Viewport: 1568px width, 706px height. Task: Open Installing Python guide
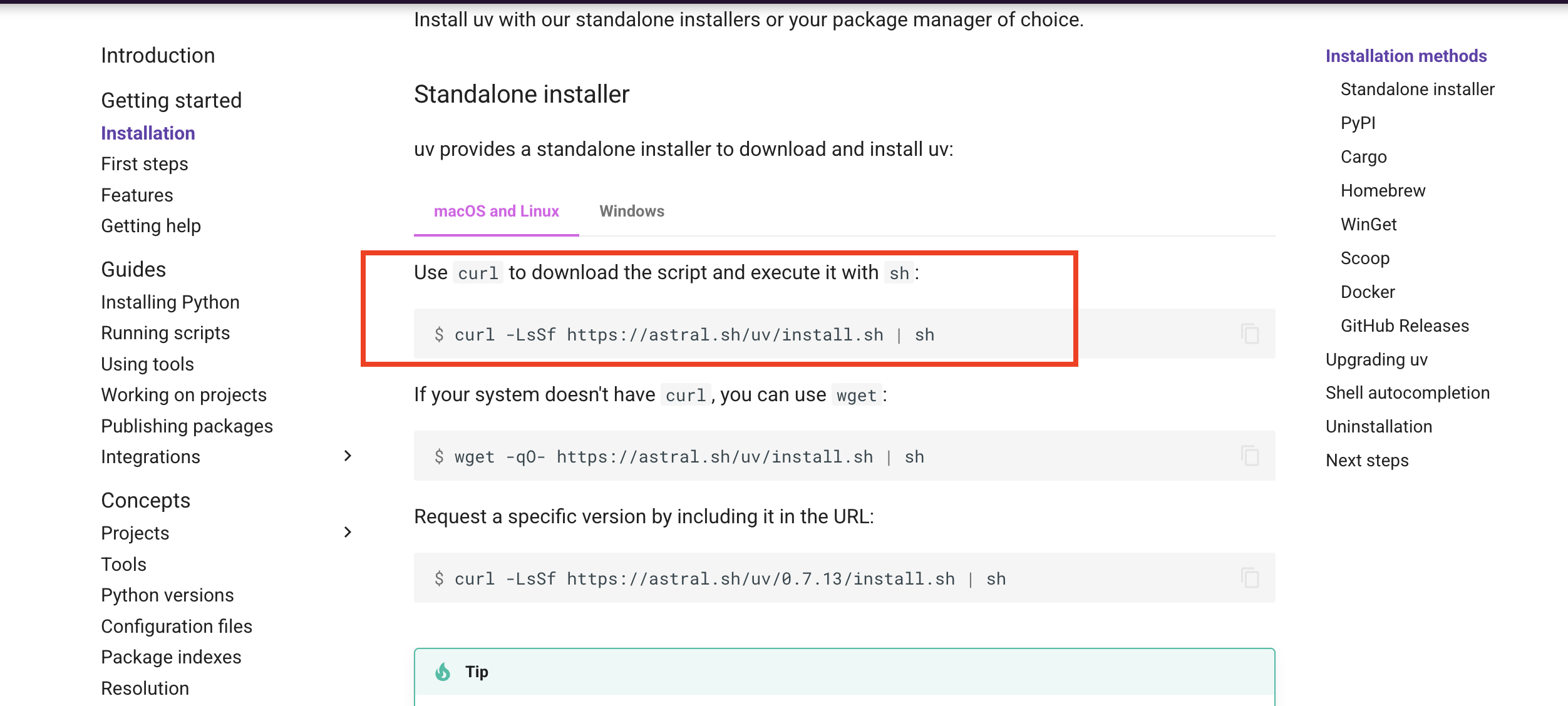click(170, 302)
